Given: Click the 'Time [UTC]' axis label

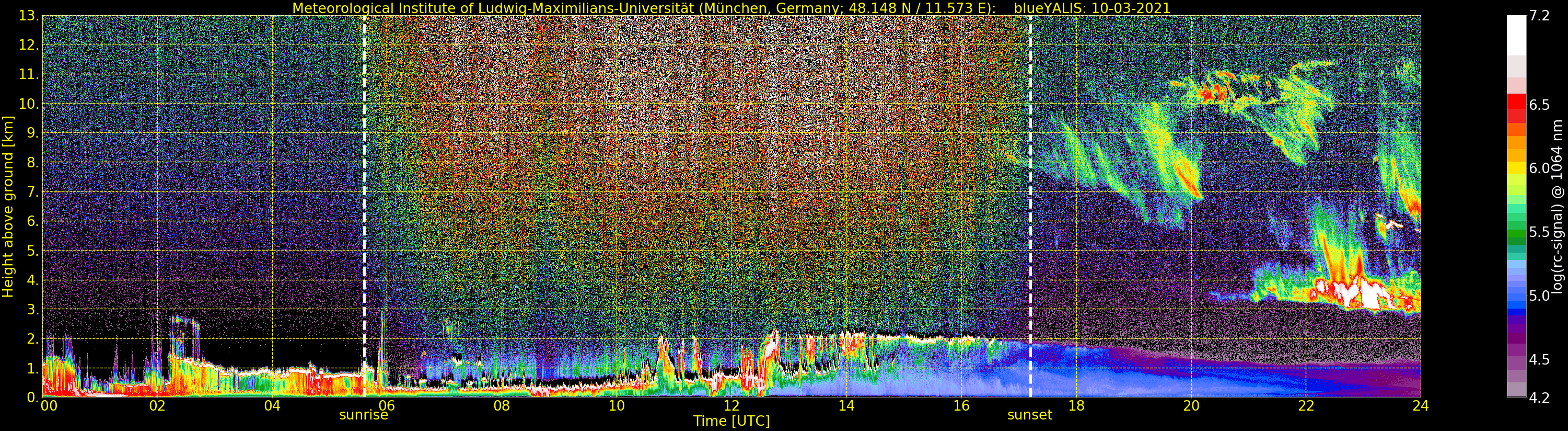Looking at the screenshot, I should (731, 421).
